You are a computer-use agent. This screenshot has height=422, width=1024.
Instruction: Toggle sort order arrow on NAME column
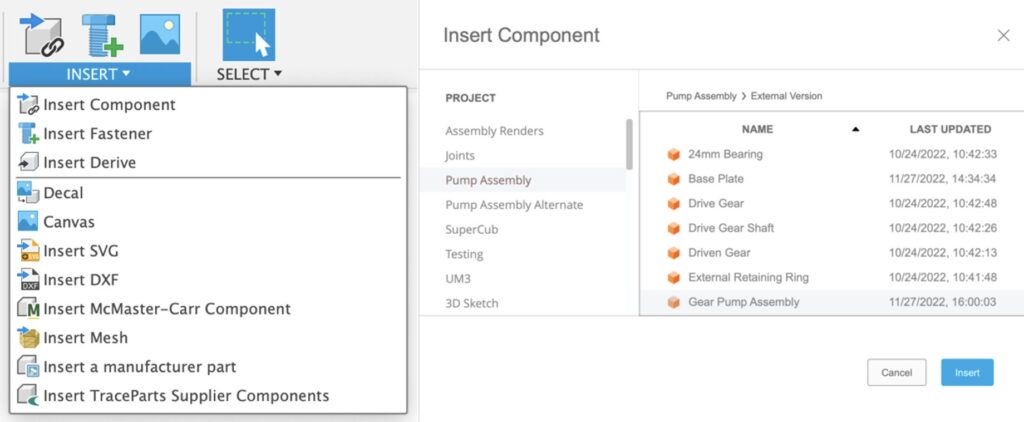855,129
